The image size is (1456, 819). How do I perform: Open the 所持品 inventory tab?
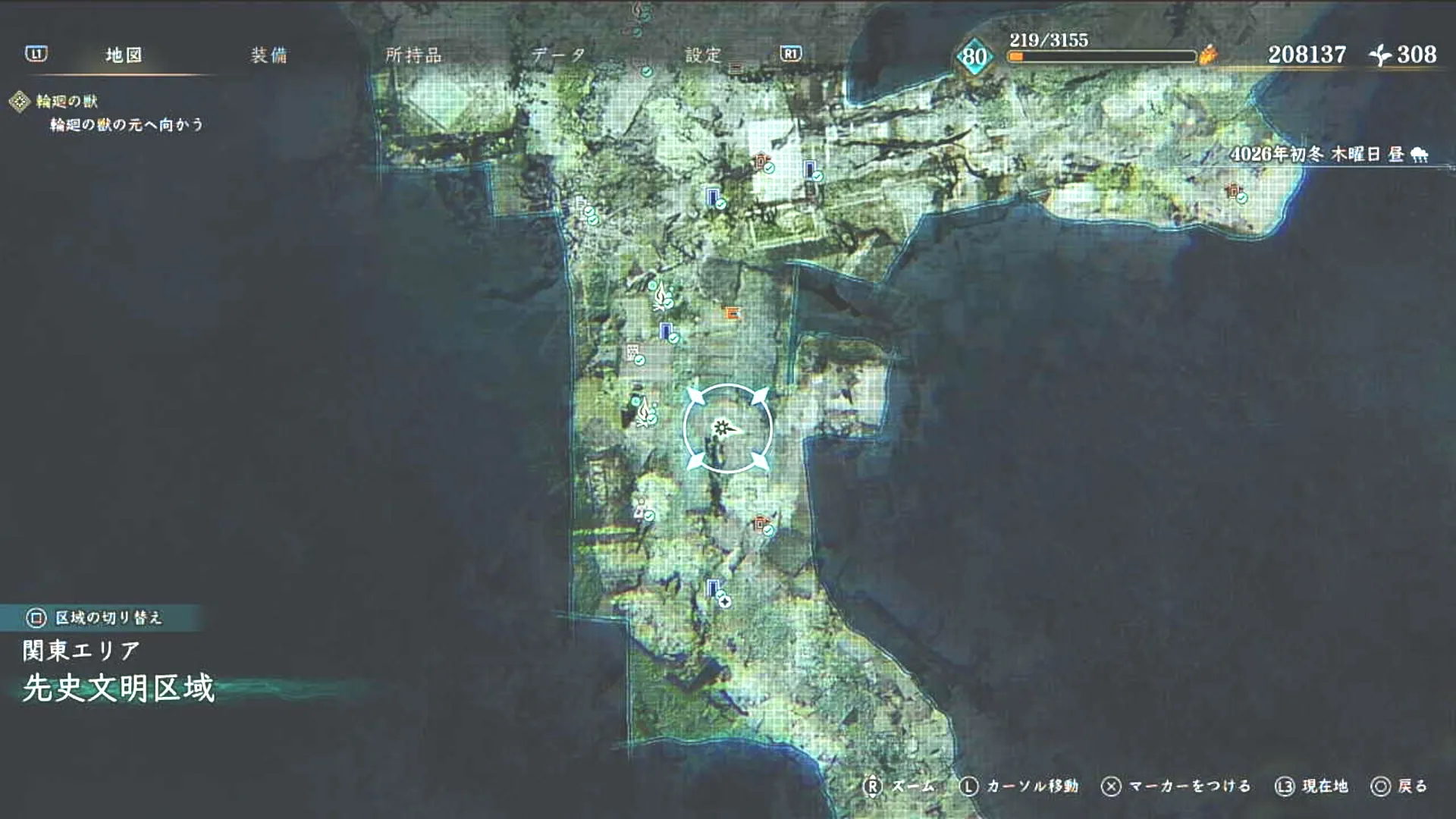[x=413, y=55]
